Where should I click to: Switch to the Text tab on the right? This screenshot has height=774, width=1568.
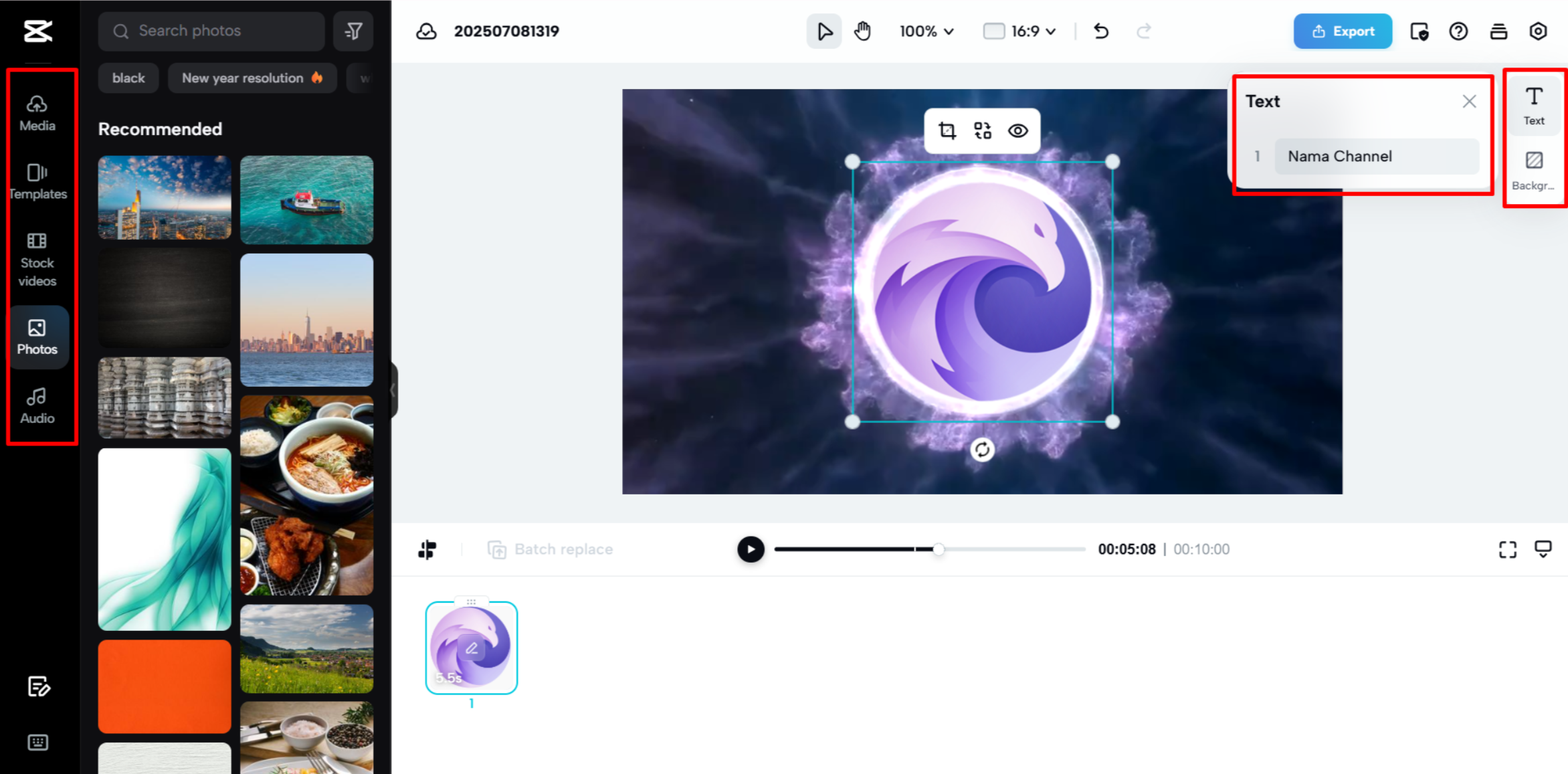[1534, 105]
